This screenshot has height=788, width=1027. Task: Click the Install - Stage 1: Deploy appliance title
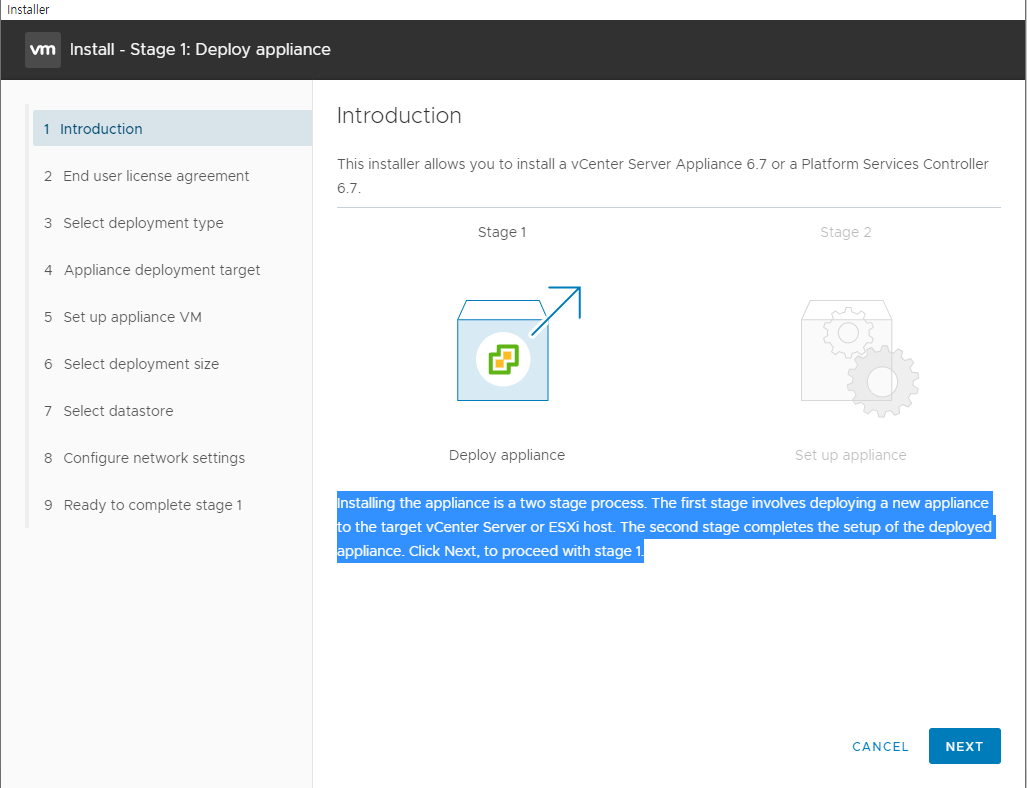[200, 50]
